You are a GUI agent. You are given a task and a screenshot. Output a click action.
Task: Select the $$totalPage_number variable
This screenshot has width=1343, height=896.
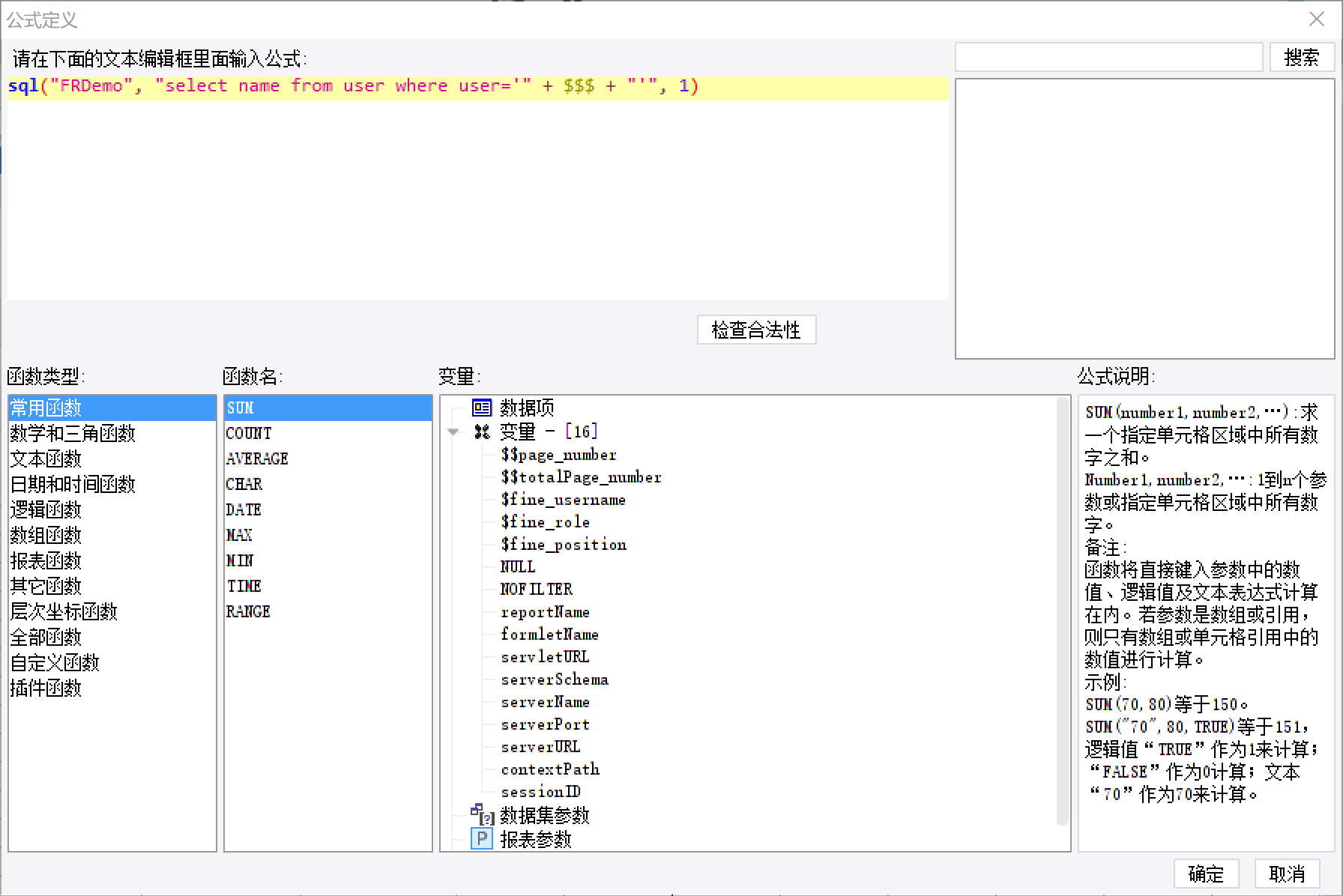[x=581, y=477]
